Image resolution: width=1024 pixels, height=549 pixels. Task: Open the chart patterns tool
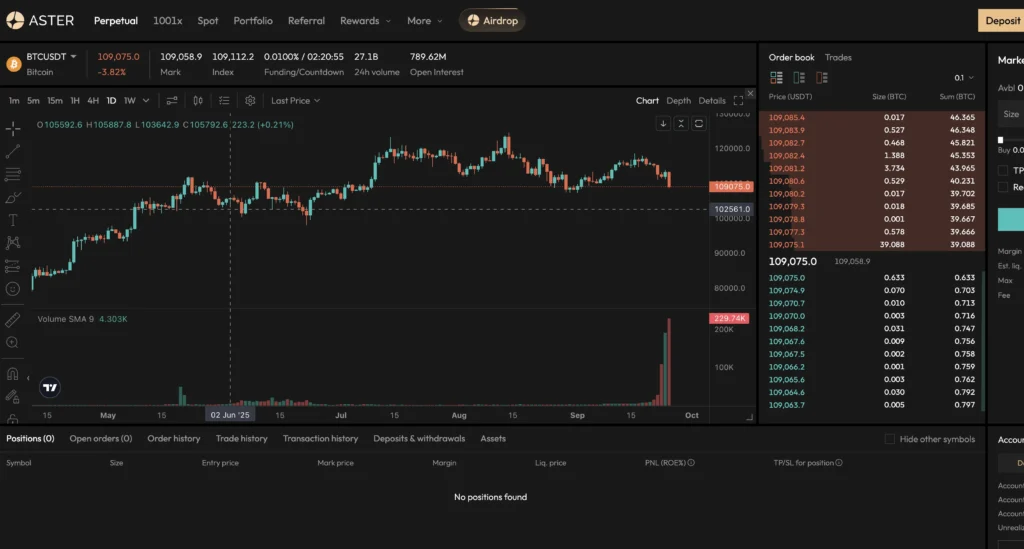[x=12, y=243]
